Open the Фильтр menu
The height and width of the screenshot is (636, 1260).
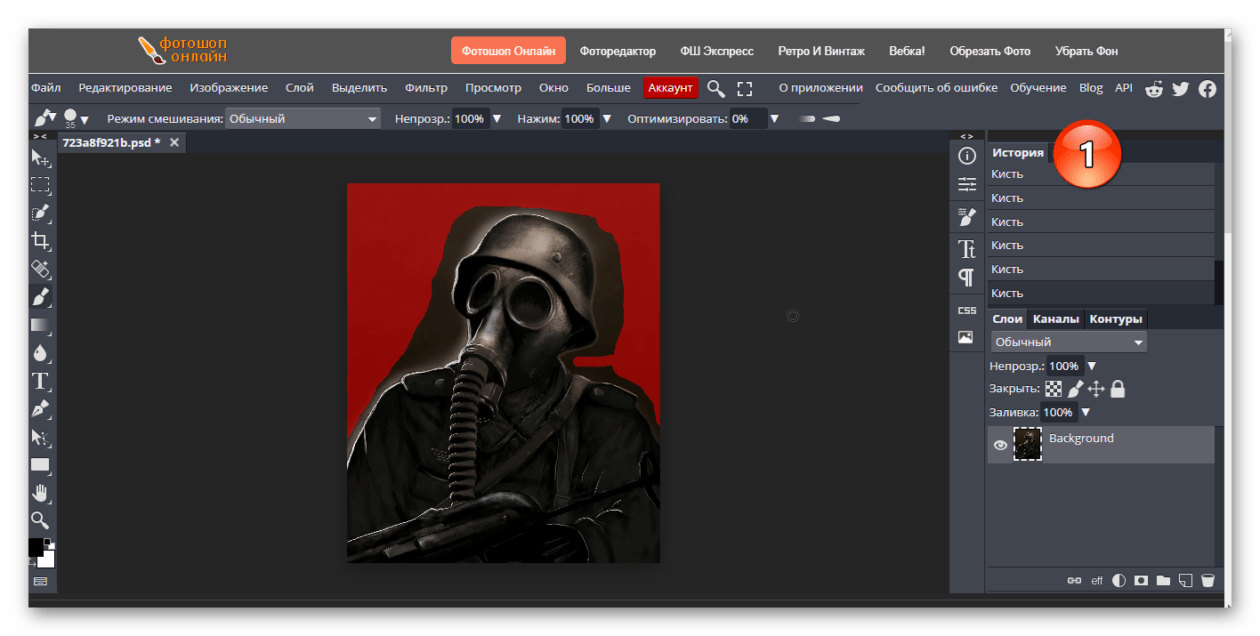pyautogui.click(x=426, y=88)
